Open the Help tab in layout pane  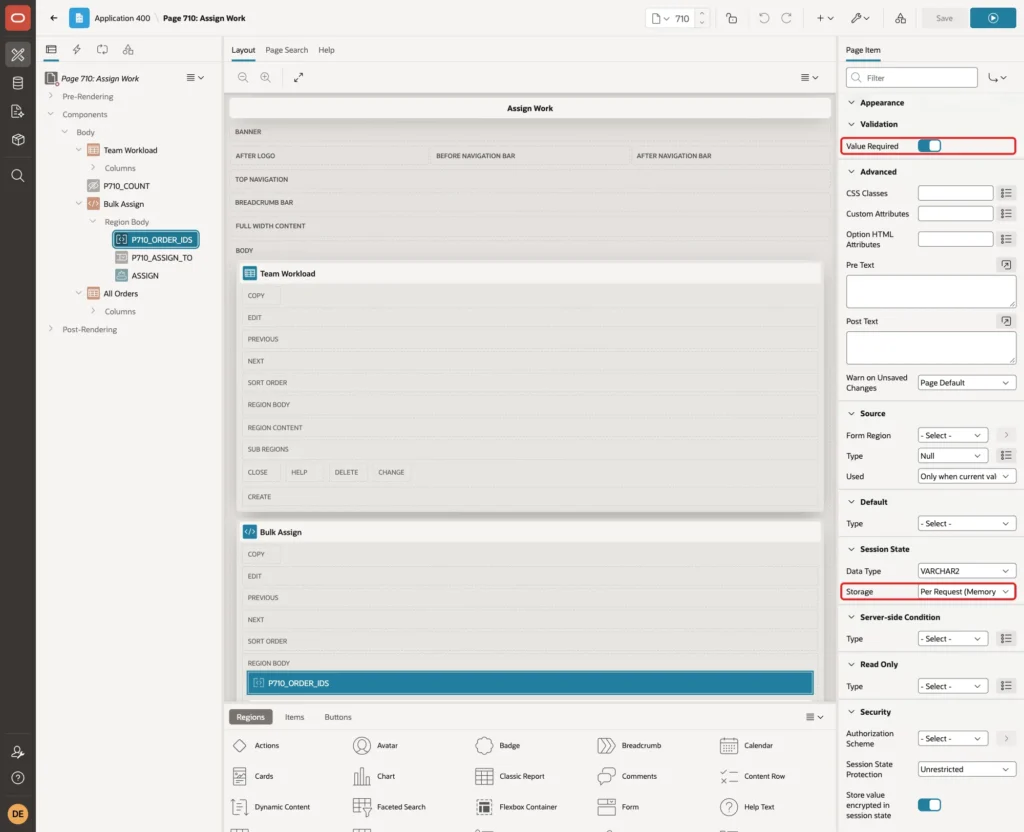(326, 50)
